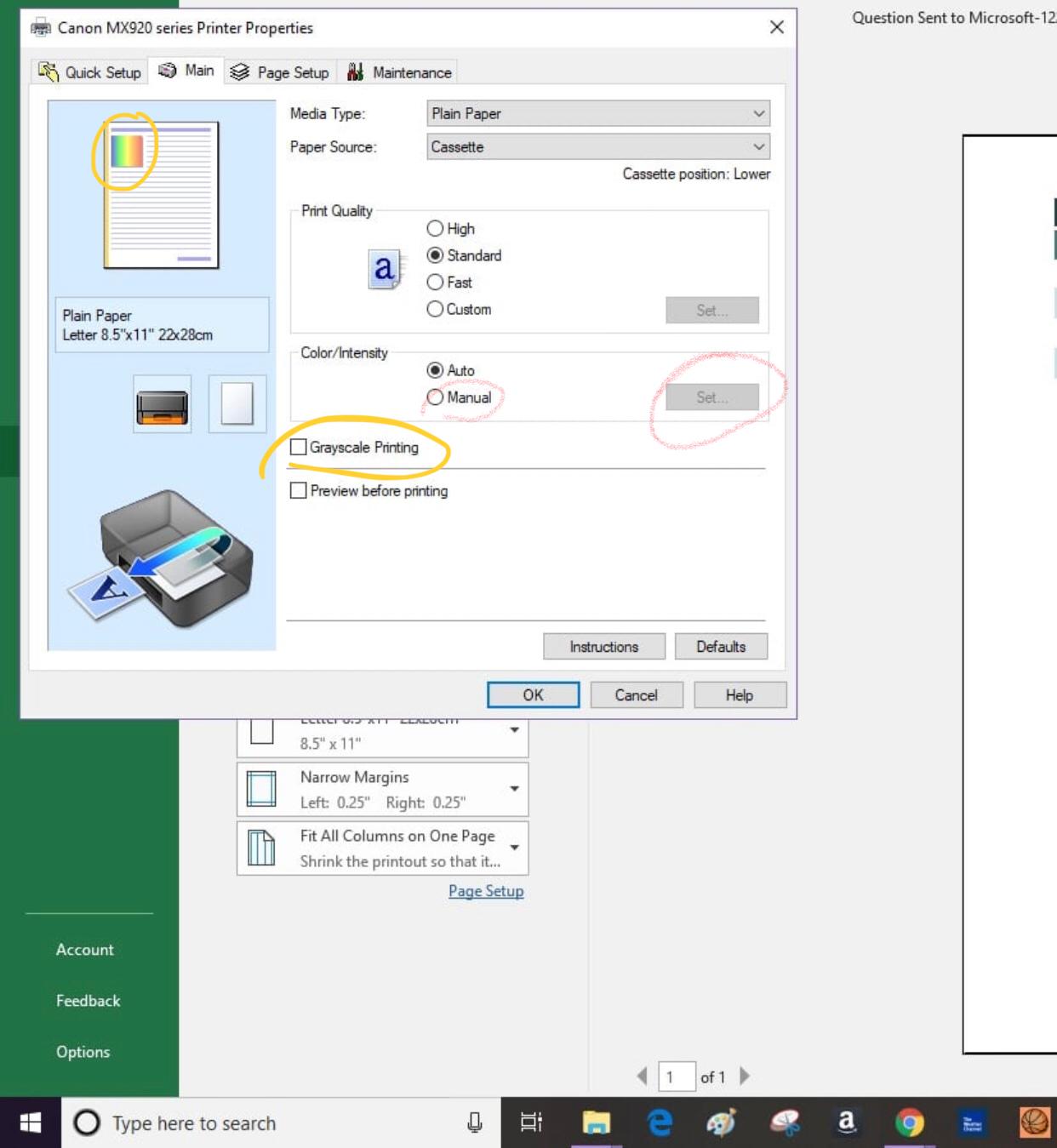Open the Narrow Margins dropdown
1057x1148 pixels.
point(514,789)
